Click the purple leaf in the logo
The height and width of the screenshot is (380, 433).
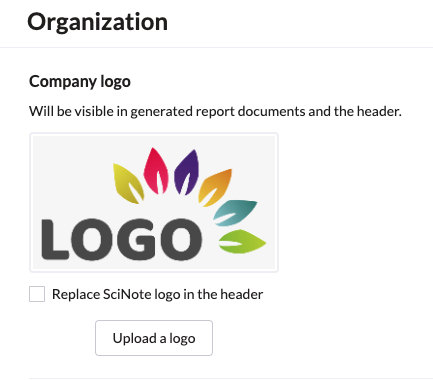click(x=186, y=172)
